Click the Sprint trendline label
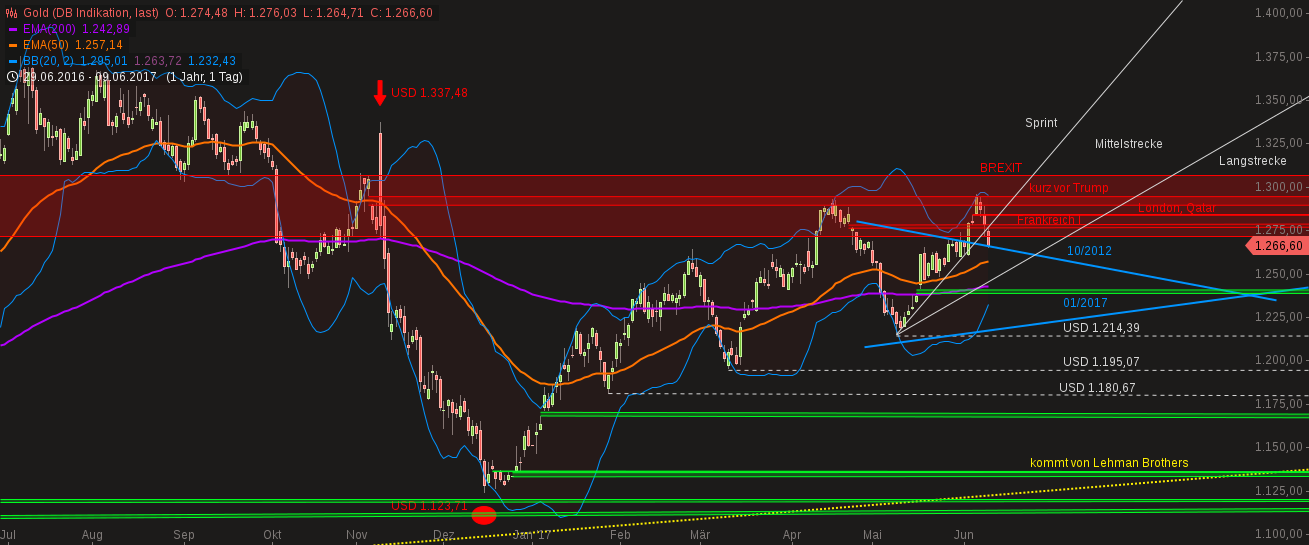 click(1041, 123)
